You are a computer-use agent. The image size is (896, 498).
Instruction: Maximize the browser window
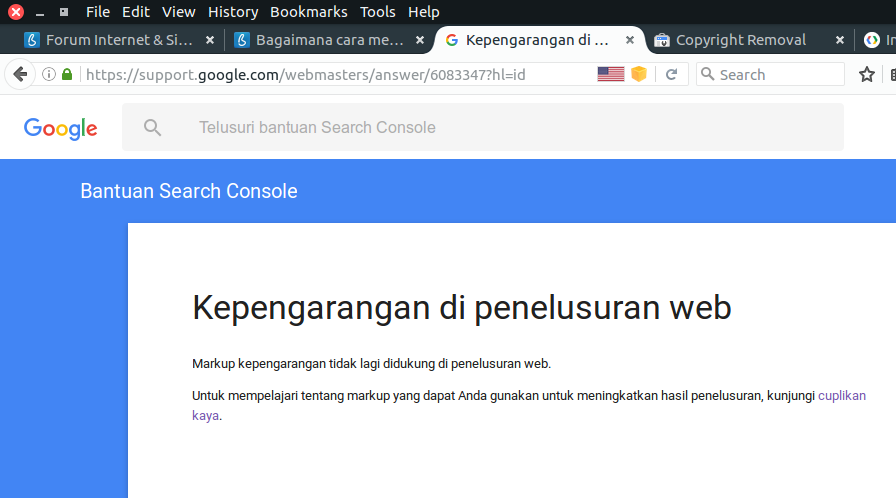(64, 12)
